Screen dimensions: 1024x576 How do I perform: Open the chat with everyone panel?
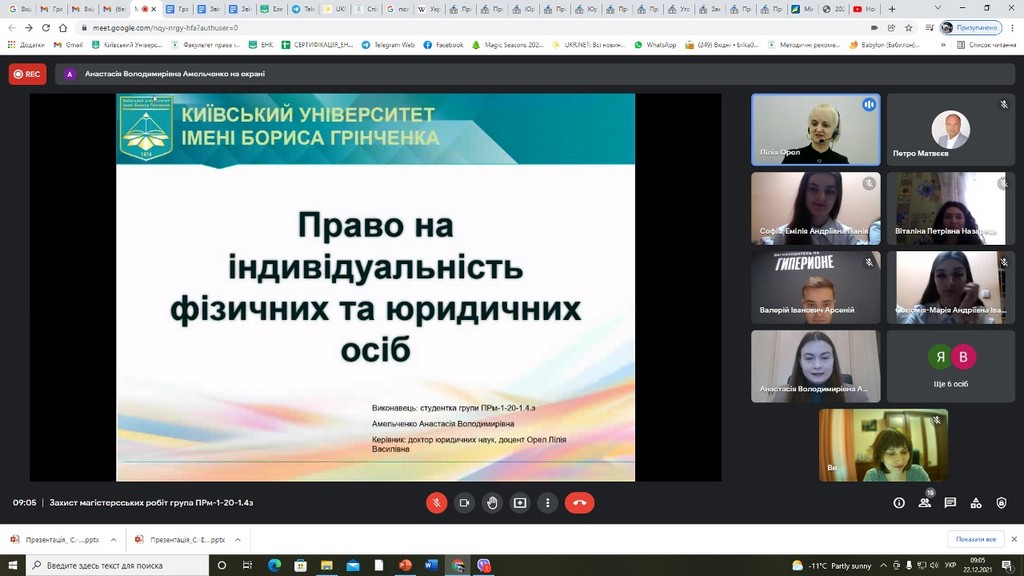pos(950,503)
